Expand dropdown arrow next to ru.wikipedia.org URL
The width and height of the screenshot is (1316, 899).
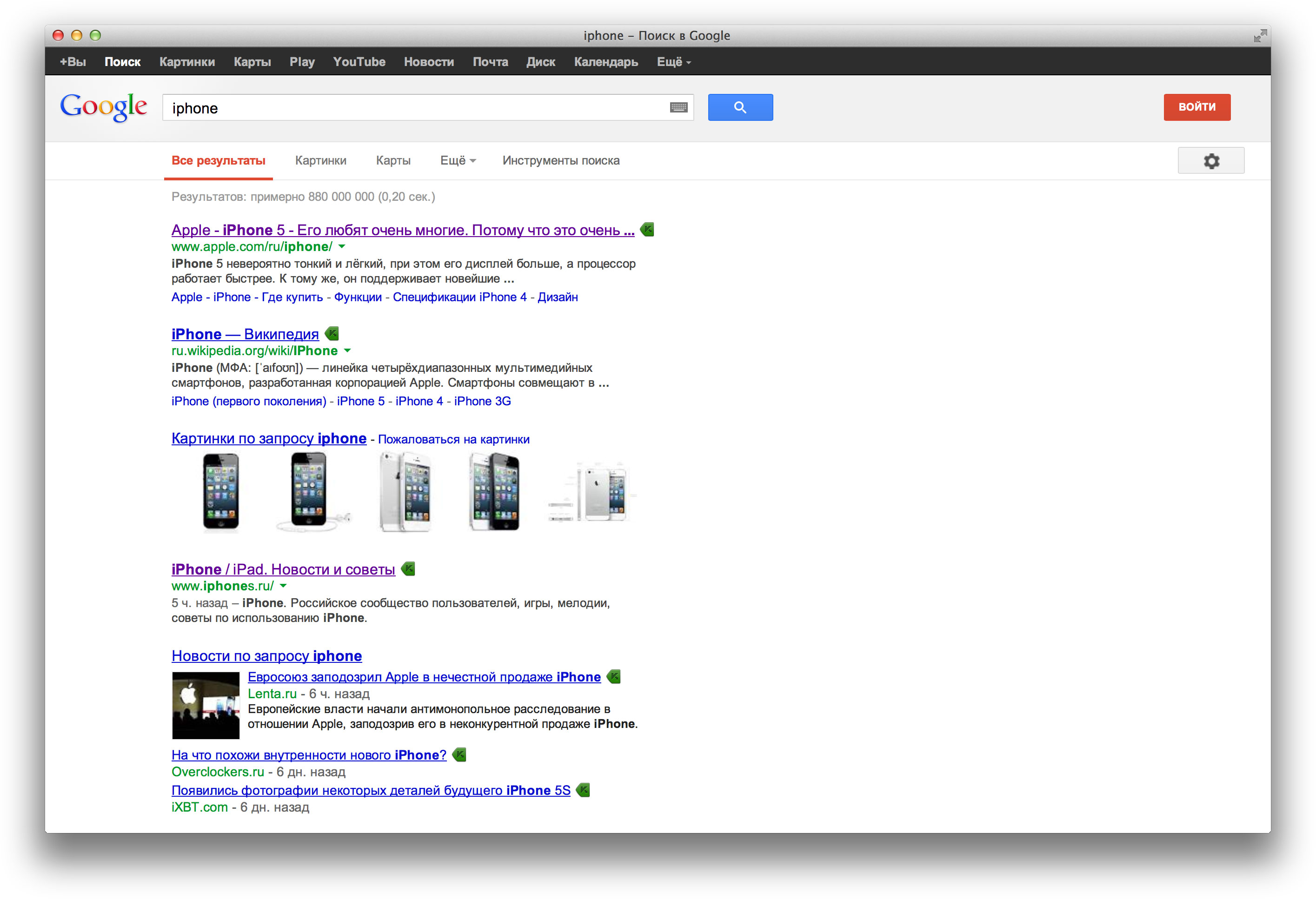tap(348, 351)
